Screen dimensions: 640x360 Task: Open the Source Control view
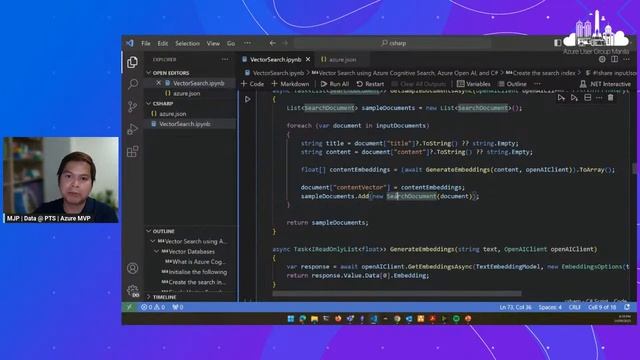pyautogui.click(x=132, y=107)
